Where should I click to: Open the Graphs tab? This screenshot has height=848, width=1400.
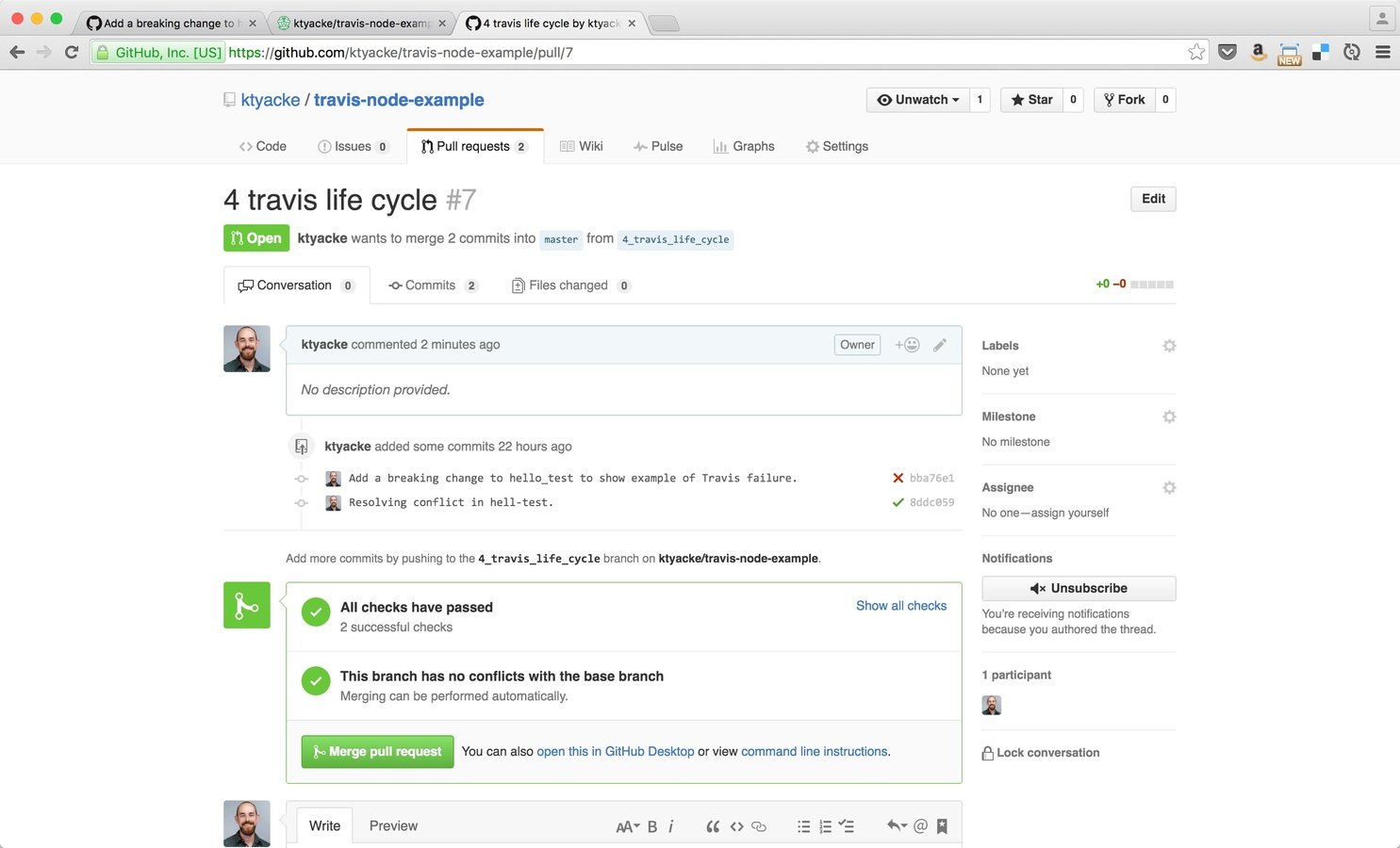[x=744, y=146]
